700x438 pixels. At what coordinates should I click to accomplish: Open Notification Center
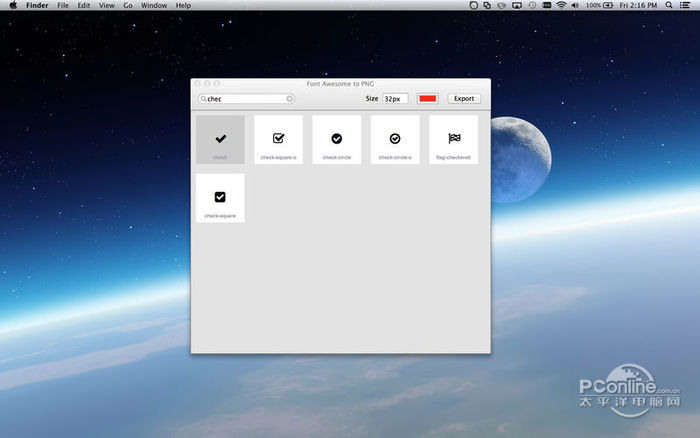coord(687,6)
